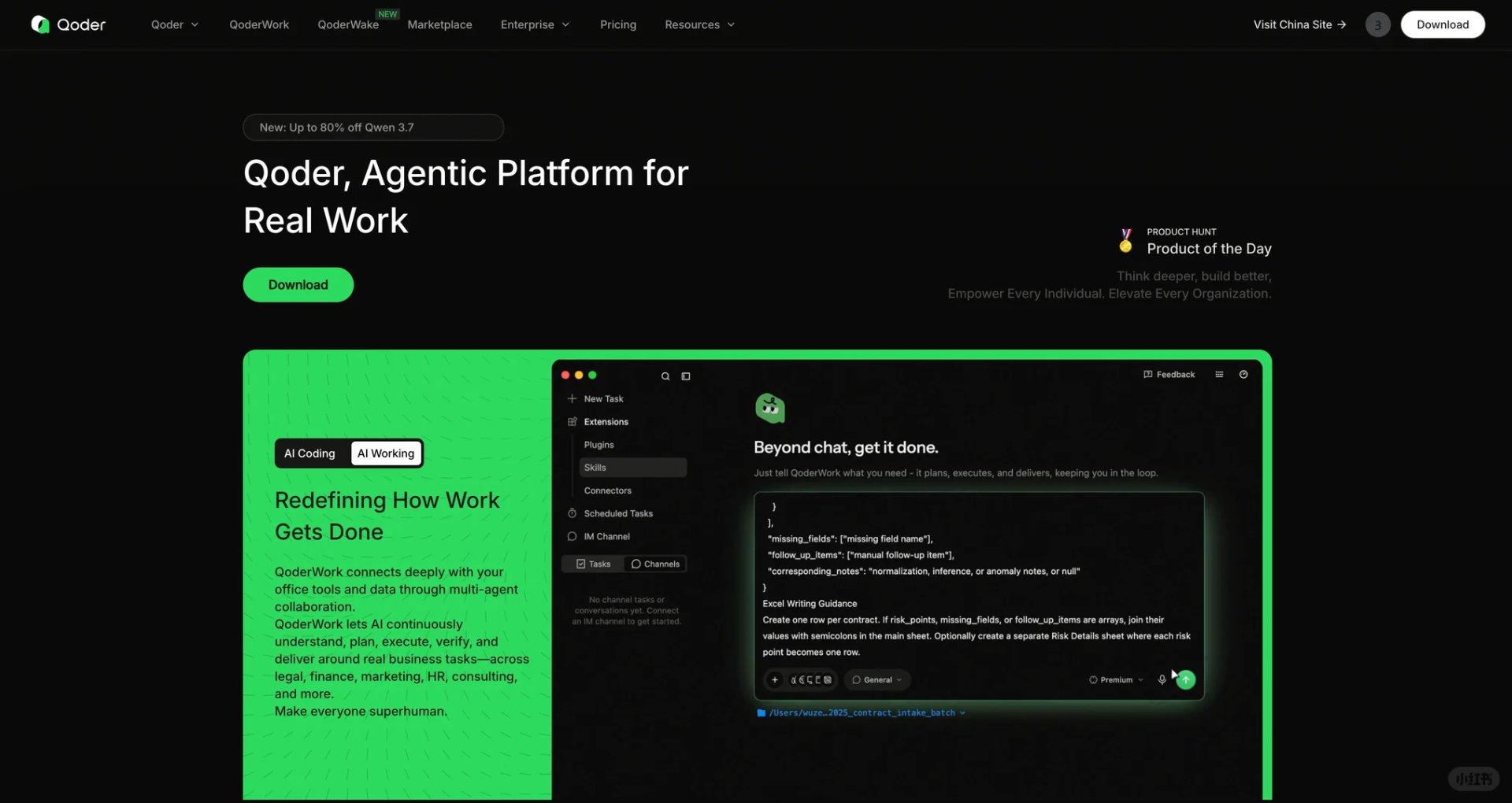Click the Product Hunt medal icon
The width and height of the screenshot is (1512, 803).
pyautogui.click(x=1126, y=241)
